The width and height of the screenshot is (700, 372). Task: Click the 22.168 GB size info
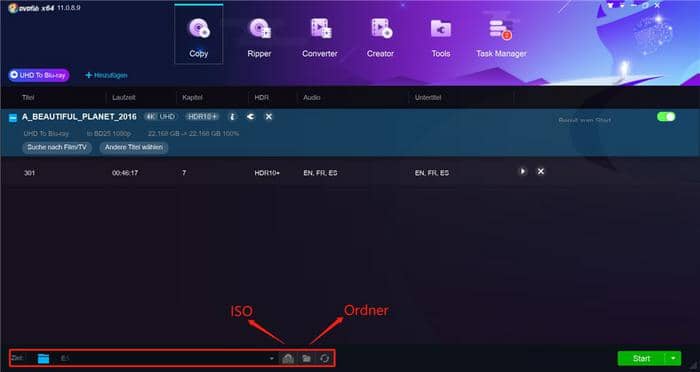pyautogui.click(x=193, y=134)
